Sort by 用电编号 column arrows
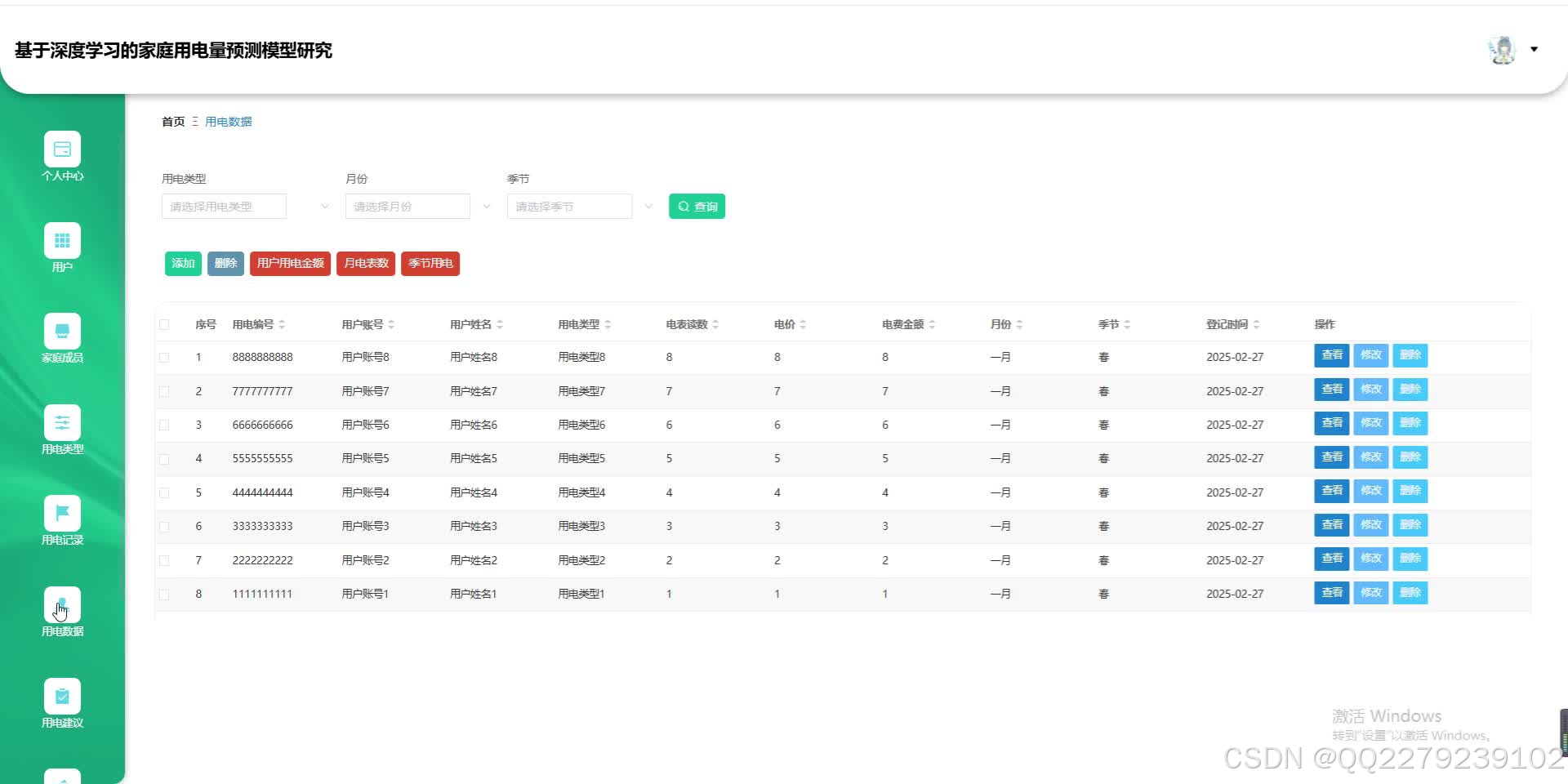 [x=282, y=324]
